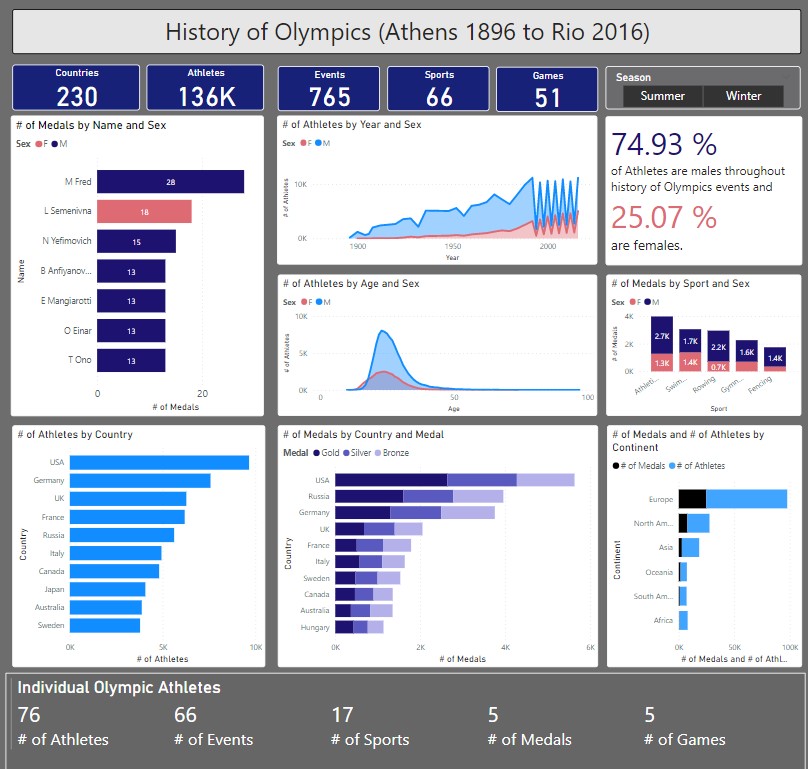Click the History of Olympics title banner
The width and height of the screenshot is (808, 769).
click(x=406, y=32)
